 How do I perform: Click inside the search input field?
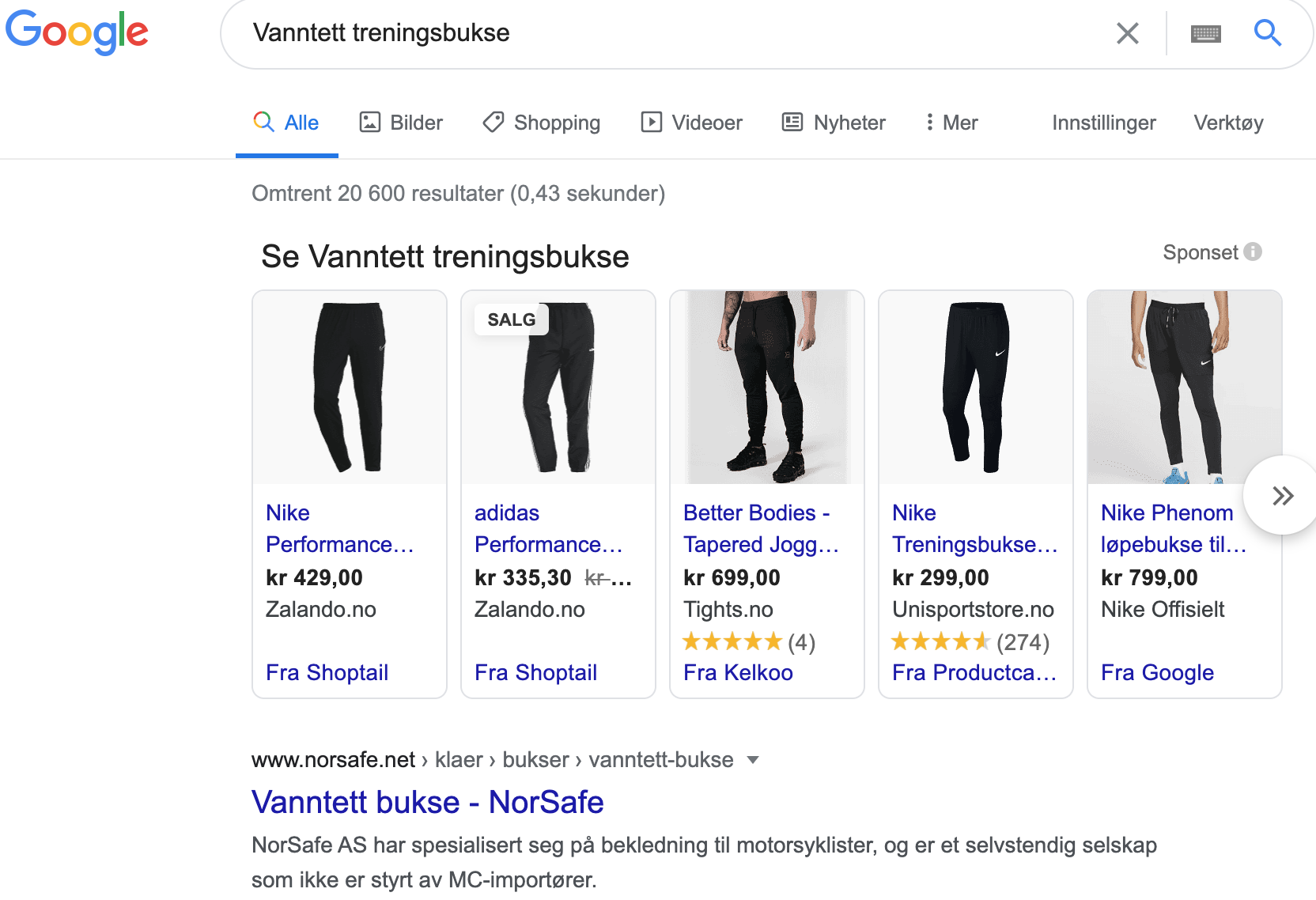(x=672, y=33)
